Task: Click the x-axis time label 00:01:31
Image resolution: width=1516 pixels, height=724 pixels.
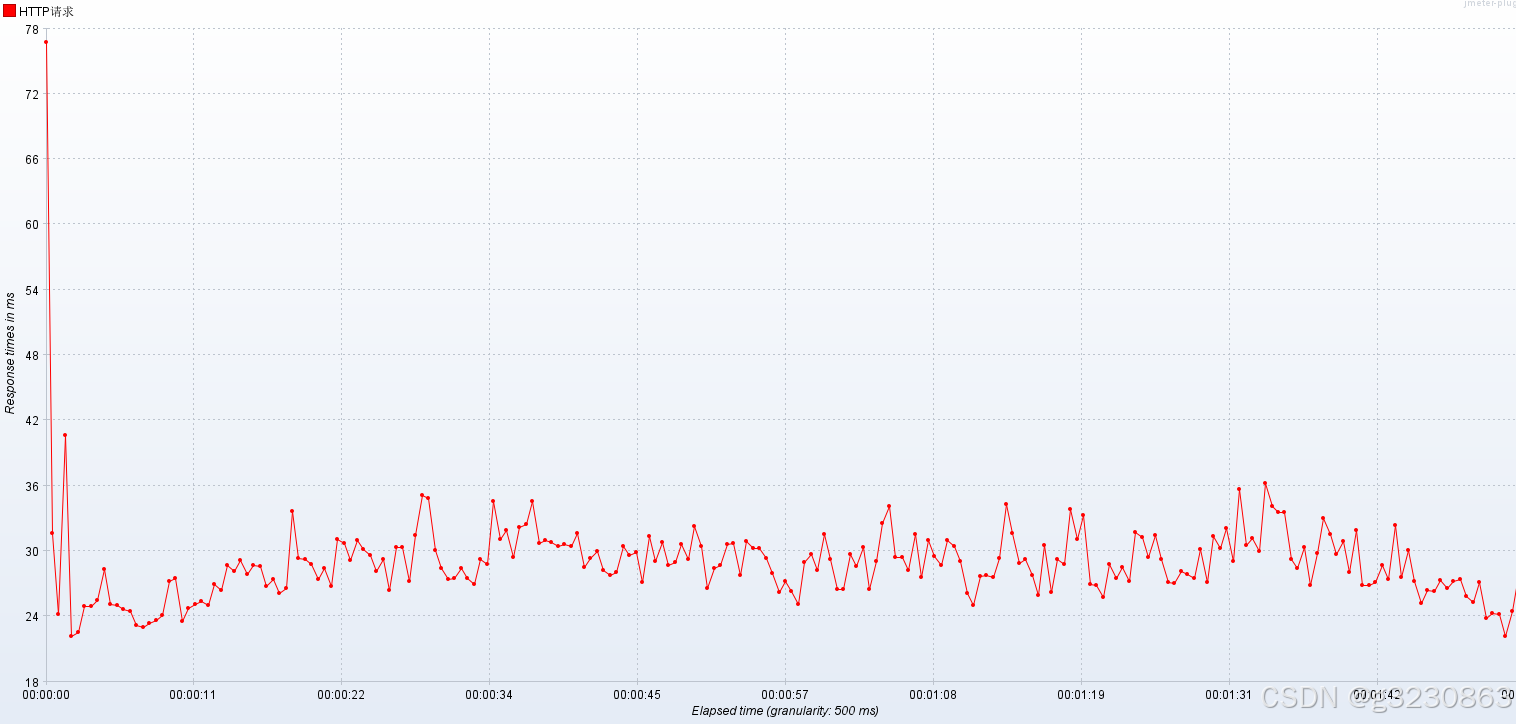Action: [1229, 694]
